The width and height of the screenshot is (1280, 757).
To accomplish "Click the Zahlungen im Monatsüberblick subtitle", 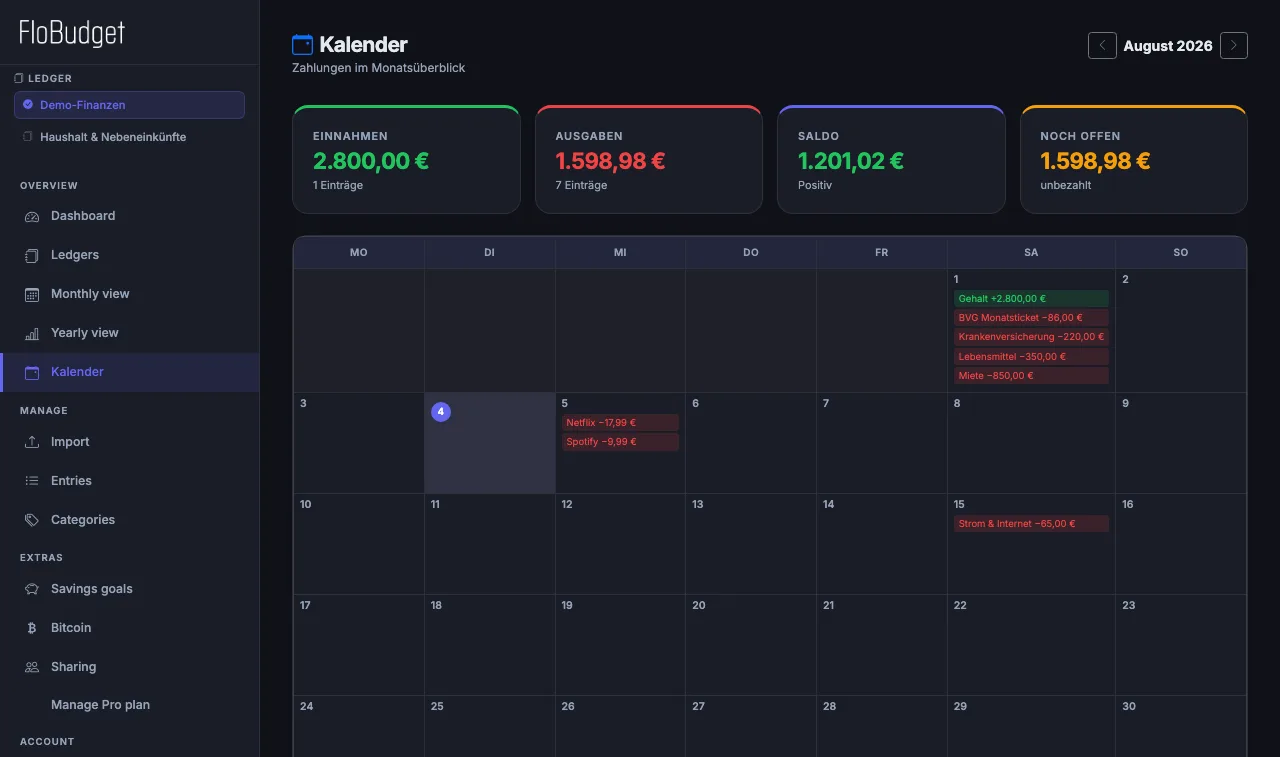I will tap(378, 68).
